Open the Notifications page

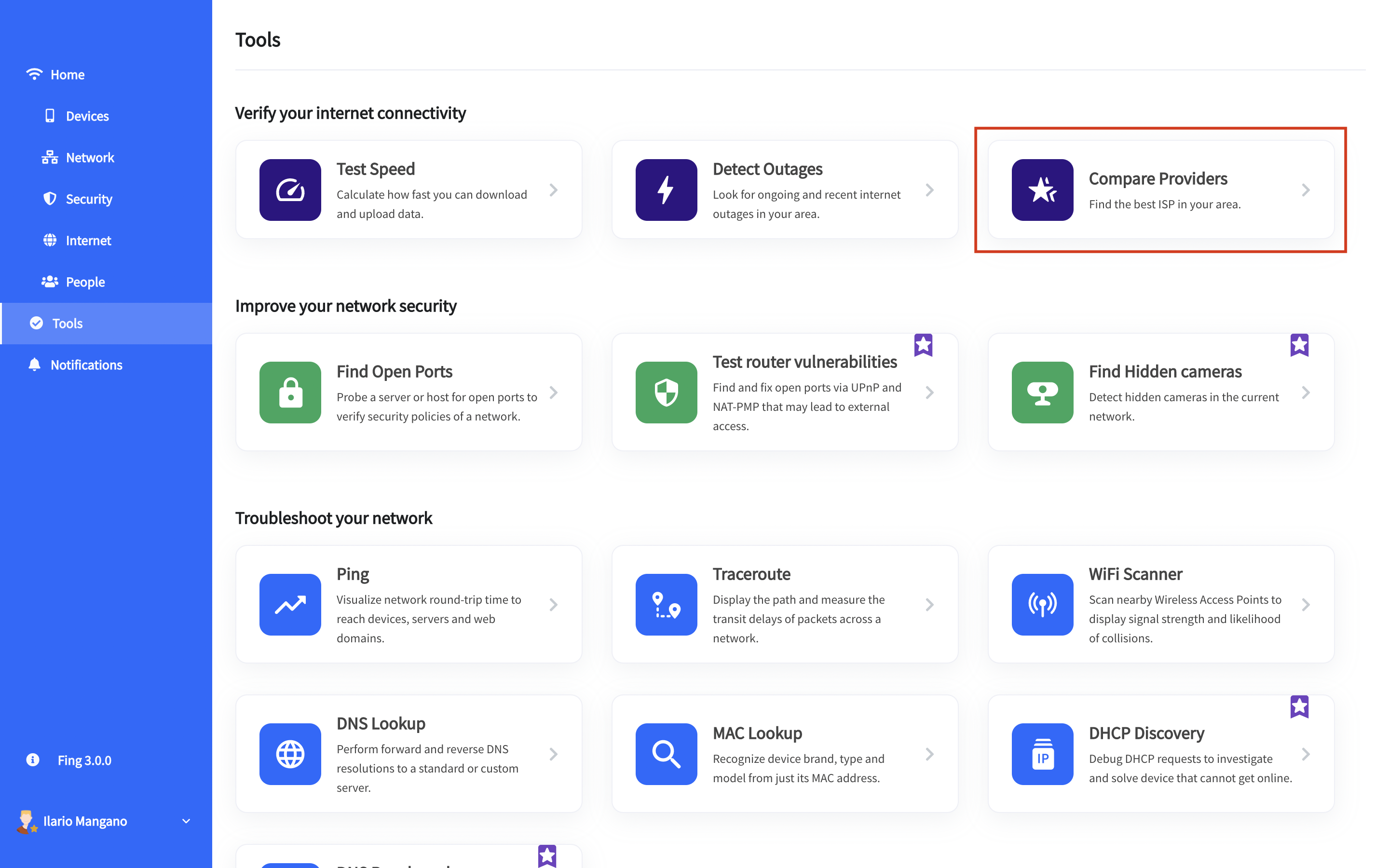[x=106, y=365]
